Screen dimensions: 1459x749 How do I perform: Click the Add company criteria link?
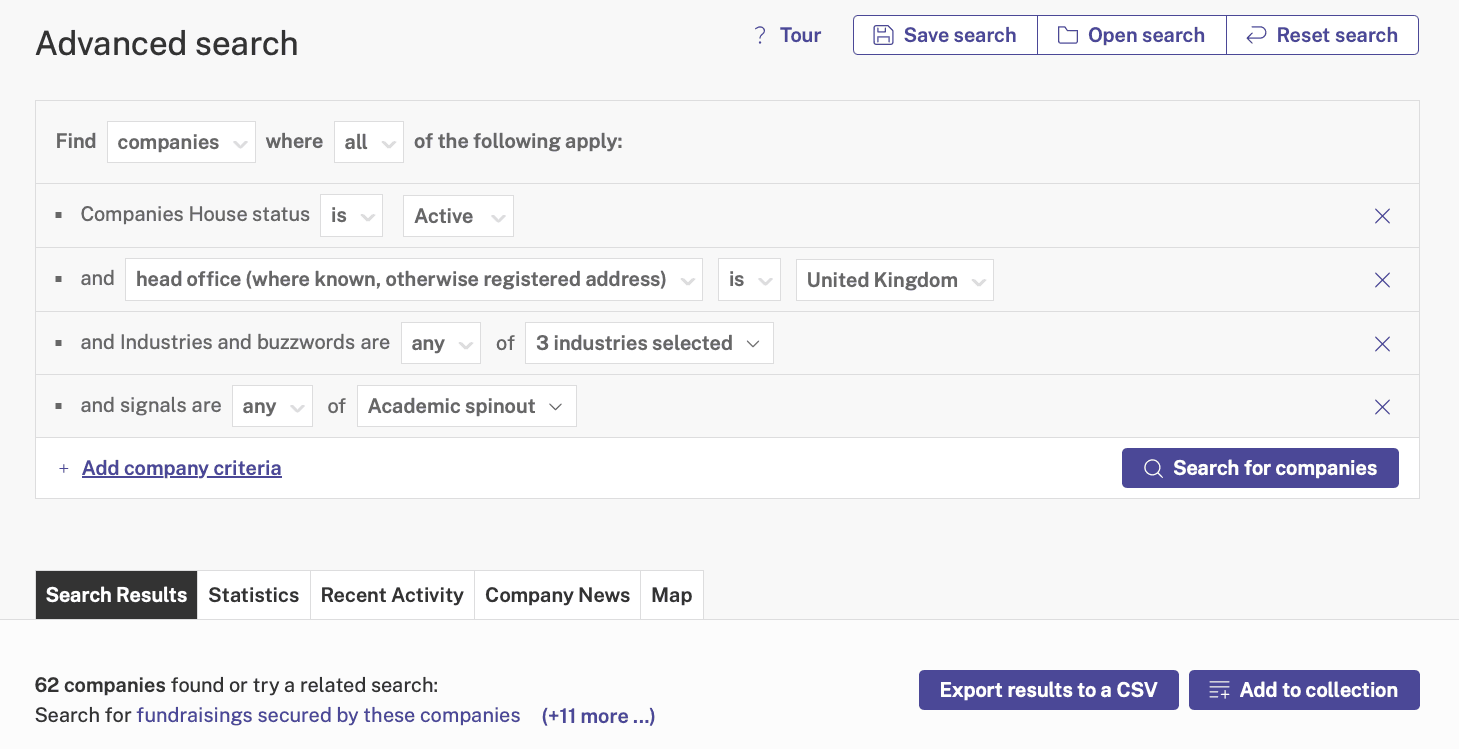coord(182,468)
